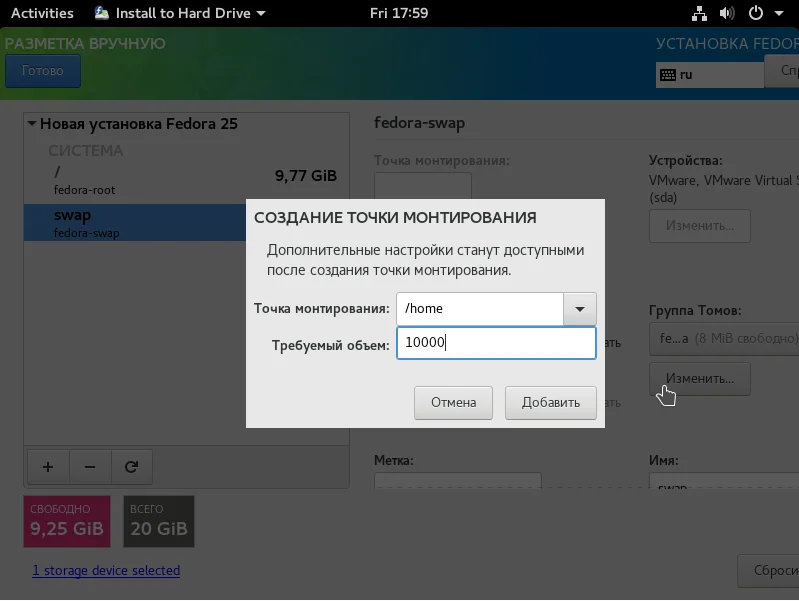This screenshot has height=601, width=799.
Task: Expand the system menu arrow in top bar
Action: click(779, 14)
